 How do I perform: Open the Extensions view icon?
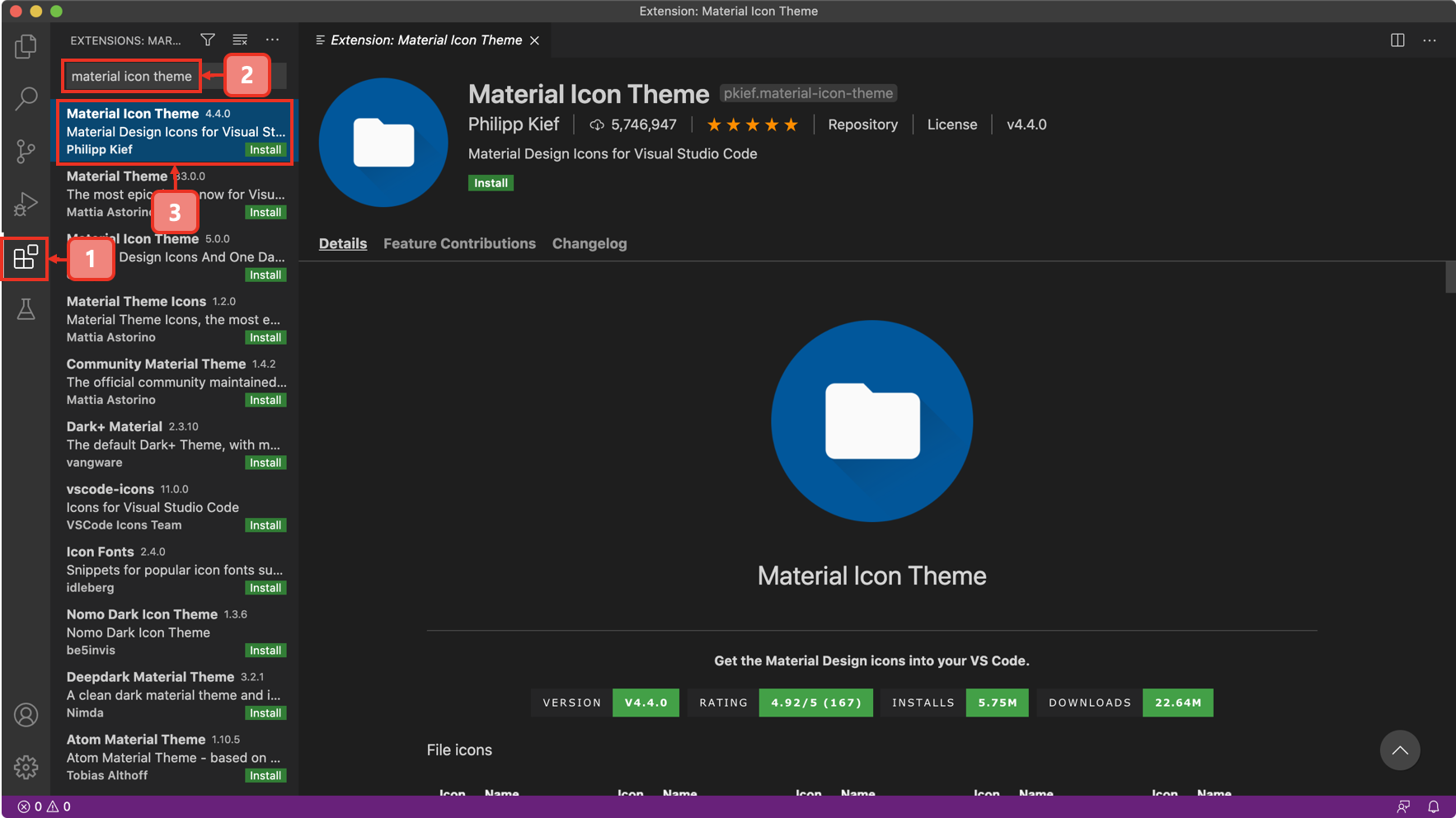tap(26, 257)
